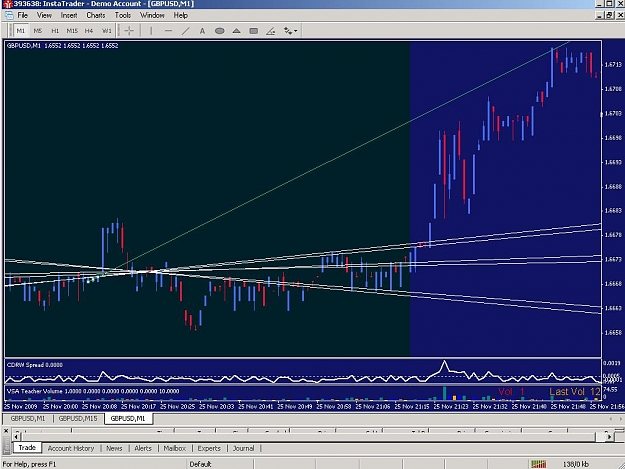Viewport: 625px width, 469px height.
Task: Open the Mailbox terminal tab
Action: point(175,448)
